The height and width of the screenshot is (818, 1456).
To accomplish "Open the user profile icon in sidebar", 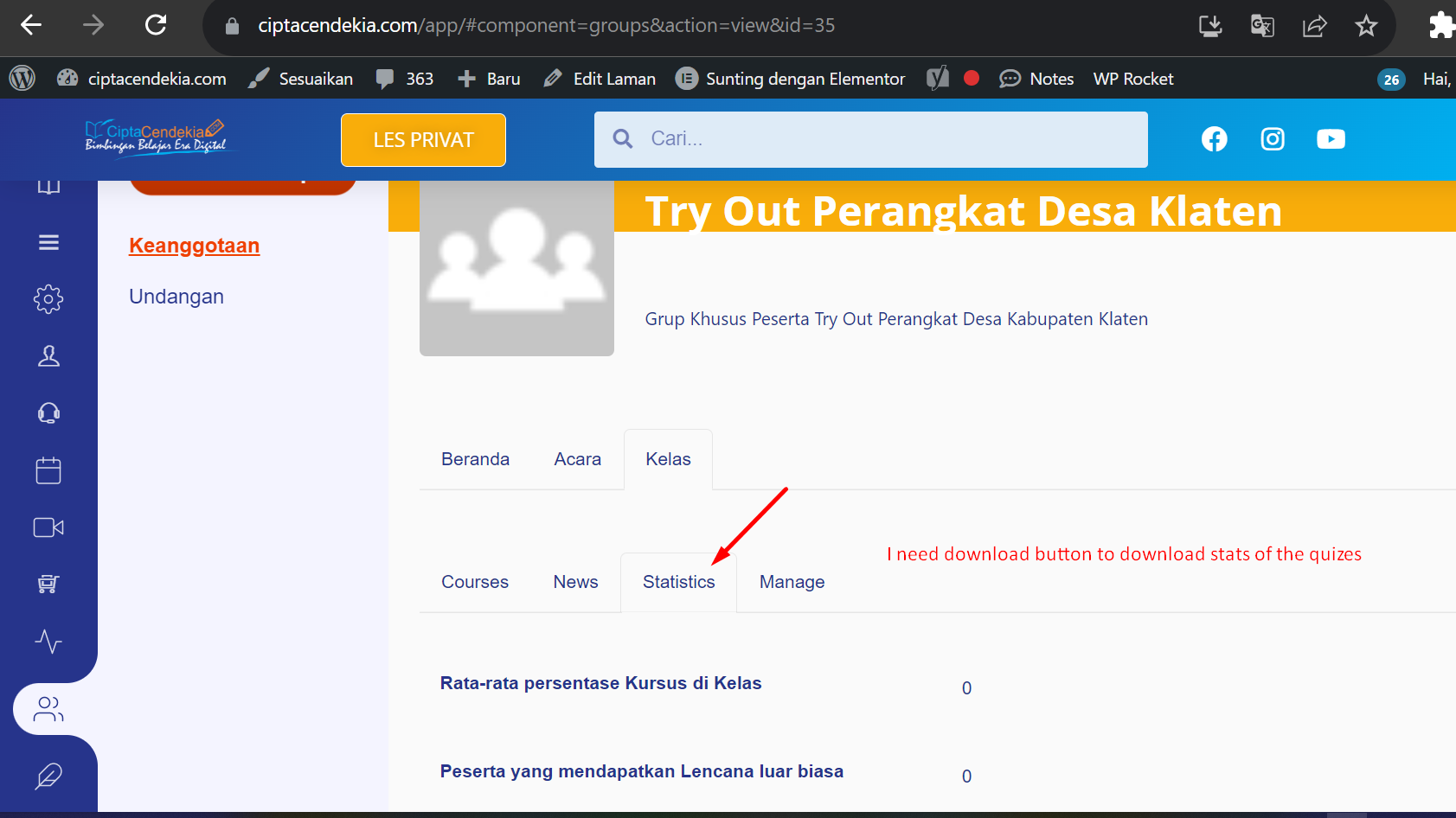I will click(48, 356).
